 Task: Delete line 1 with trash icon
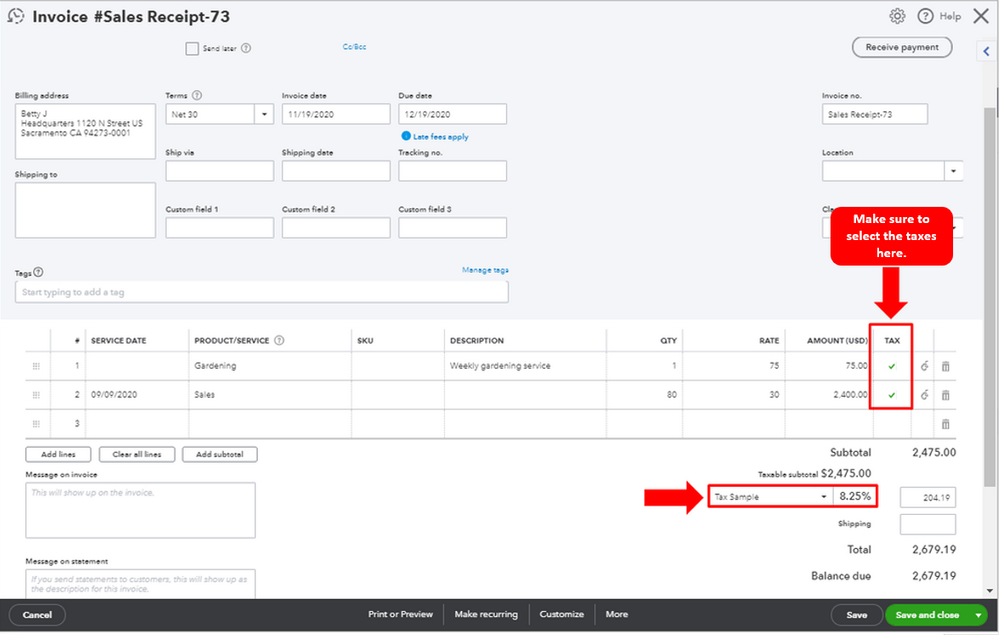tap(946, 367)
